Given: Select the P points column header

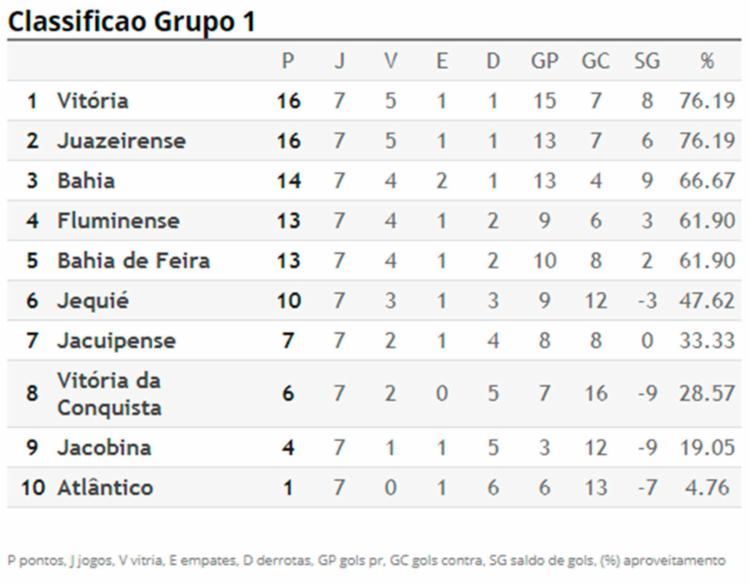Looking at the screenshot, I should [288, 61].
